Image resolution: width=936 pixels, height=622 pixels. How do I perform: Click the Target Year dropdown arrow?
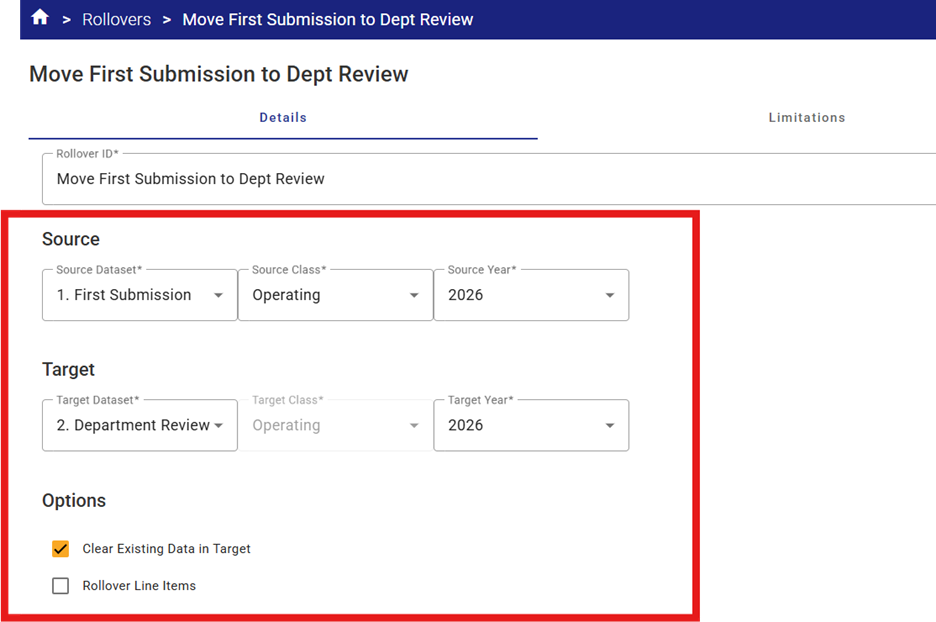(x=610, y=426)
